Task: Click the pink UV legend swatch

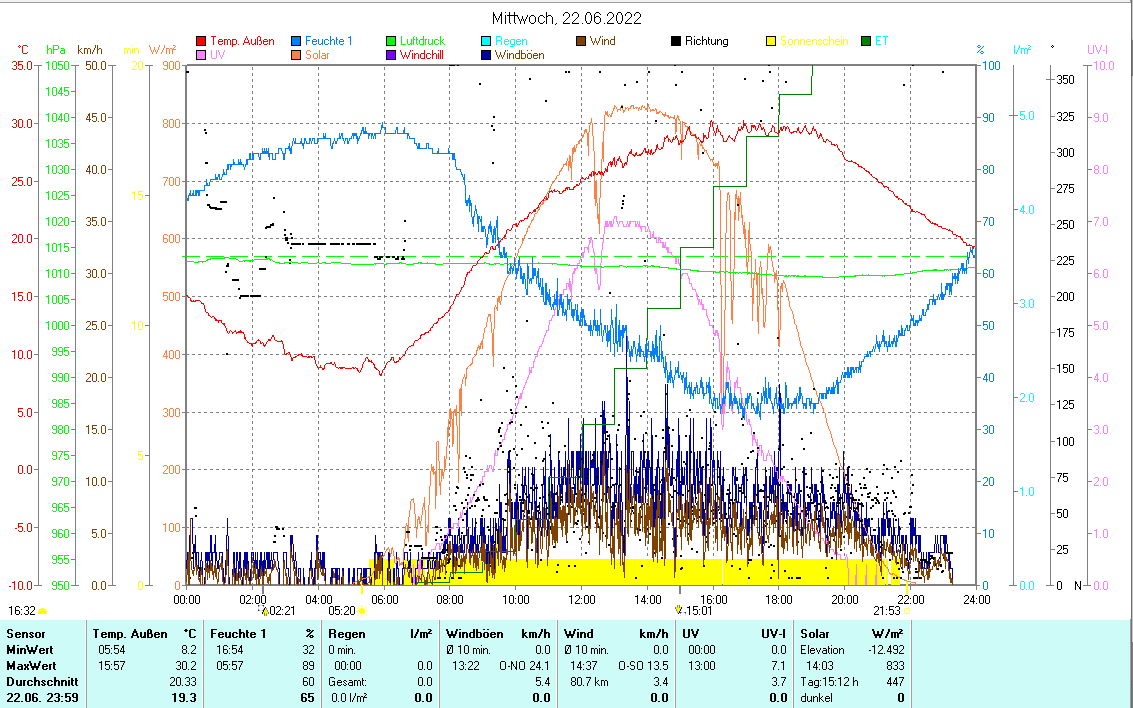Action: 201,55
